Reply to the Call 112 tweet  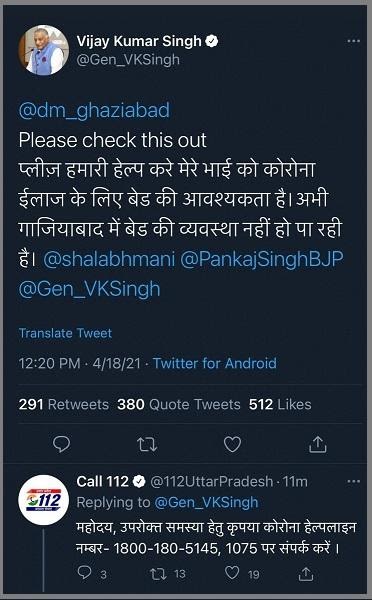84,573
